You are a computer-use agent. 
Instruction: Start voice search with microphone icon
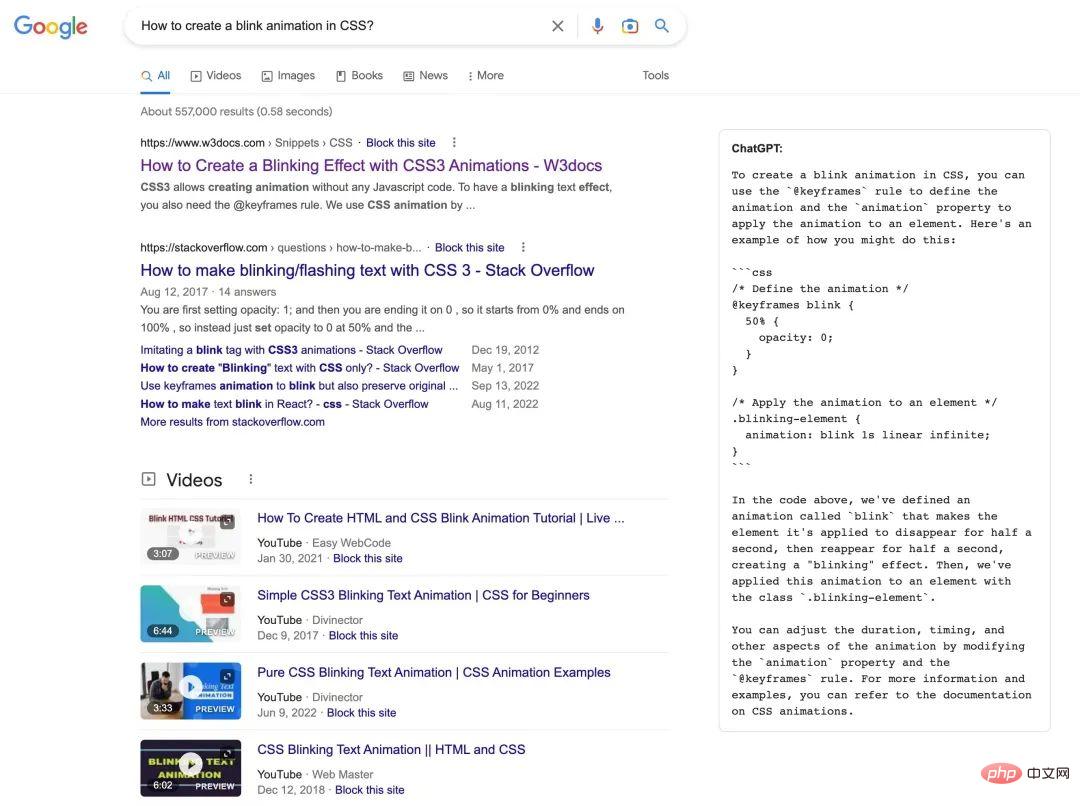point(597,26)
